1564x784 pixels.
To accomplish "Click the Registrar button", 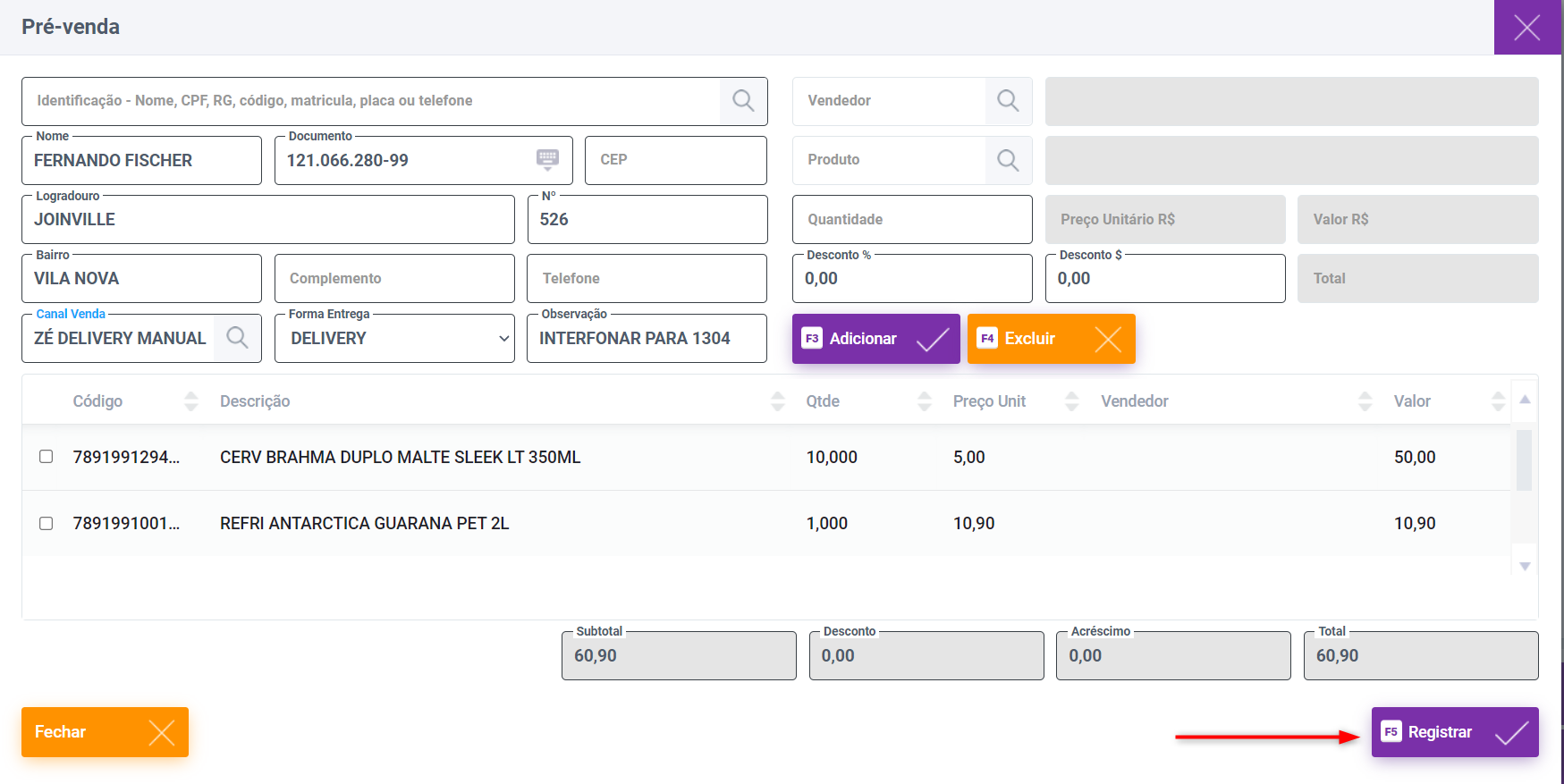I will pyautogui.click(x=1454, y=732).
